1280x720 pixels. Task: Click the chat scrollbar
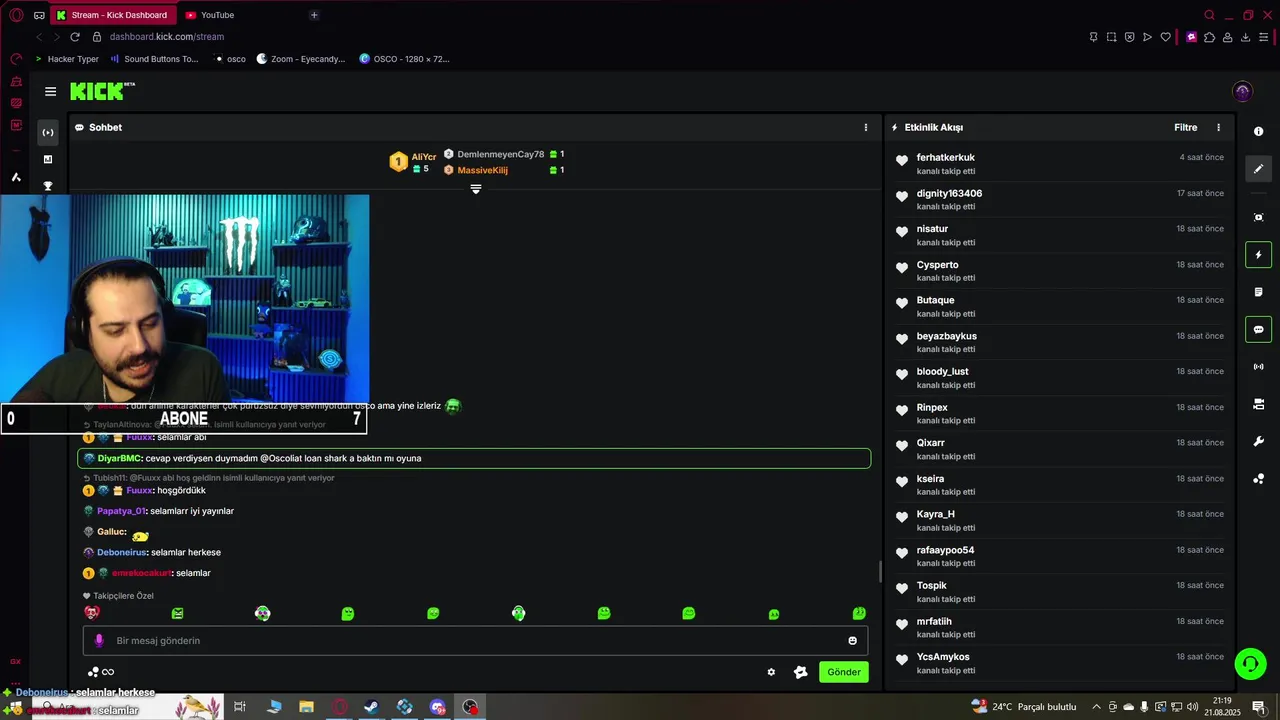tap(879, 571)
